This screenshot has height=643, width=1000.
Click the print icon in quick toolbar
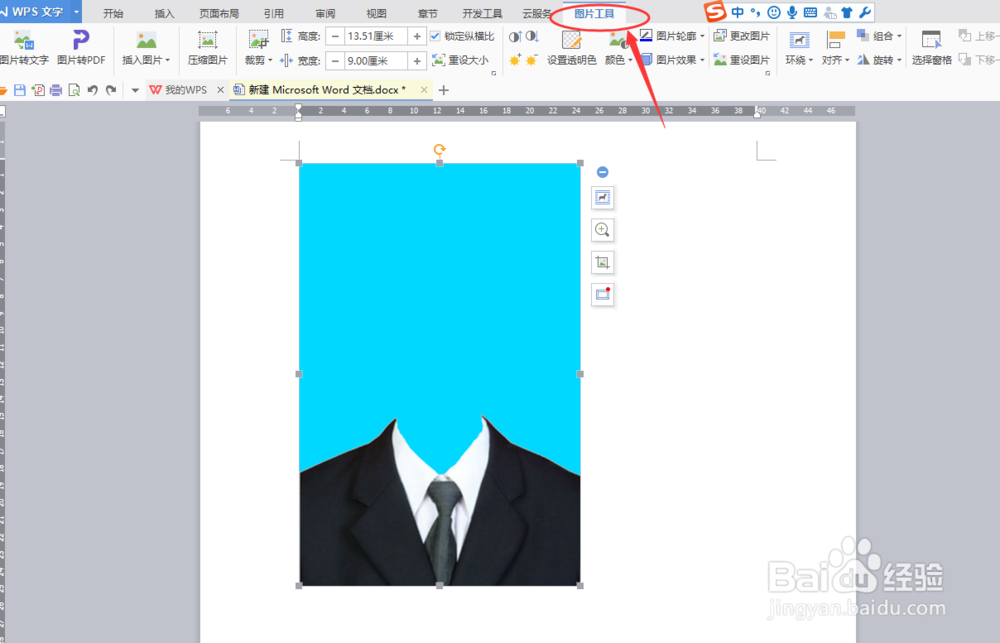56,91
